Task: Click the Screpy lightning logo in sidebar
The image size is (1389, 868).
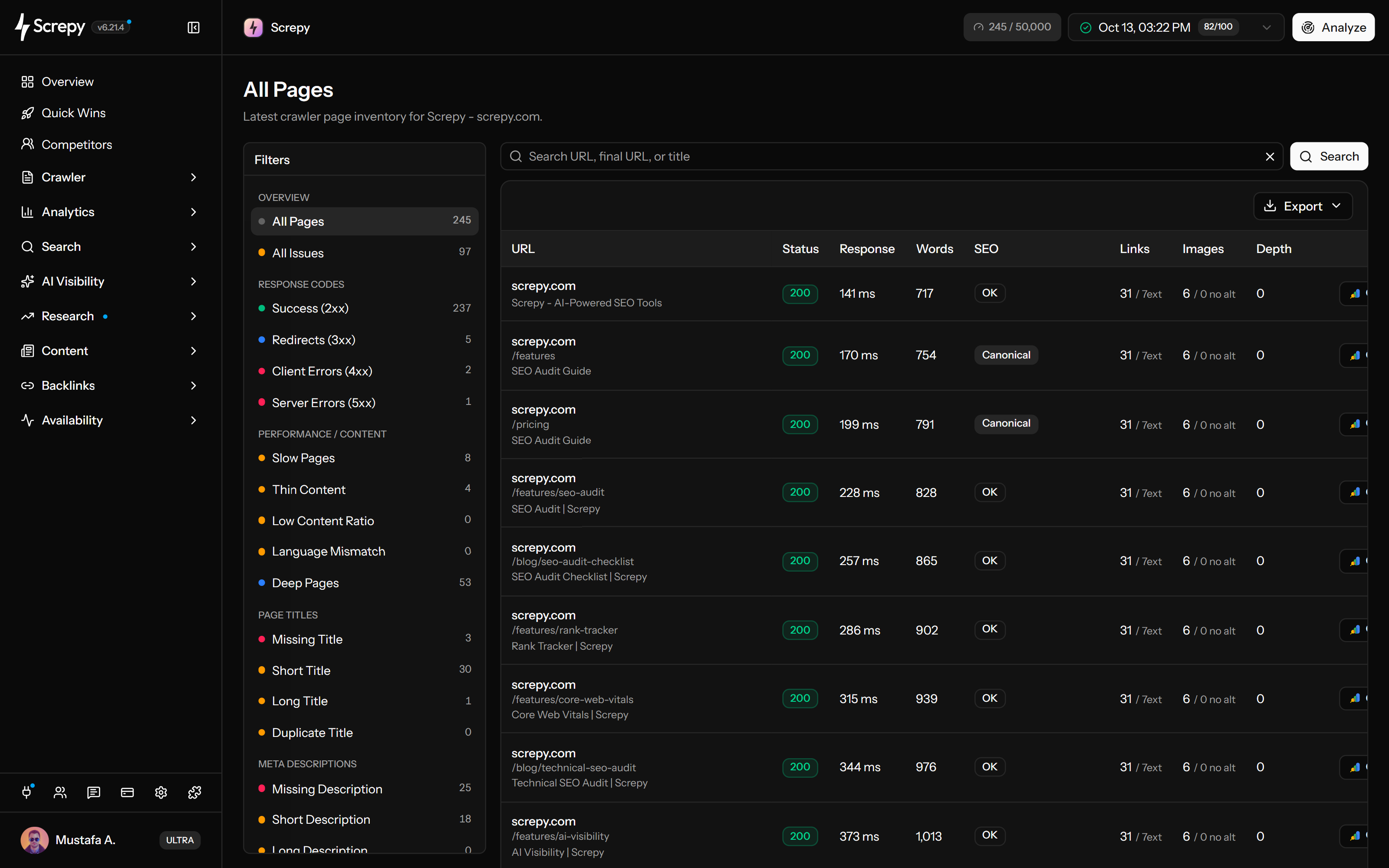Action: pyautogui.click(x=23, y=27)
